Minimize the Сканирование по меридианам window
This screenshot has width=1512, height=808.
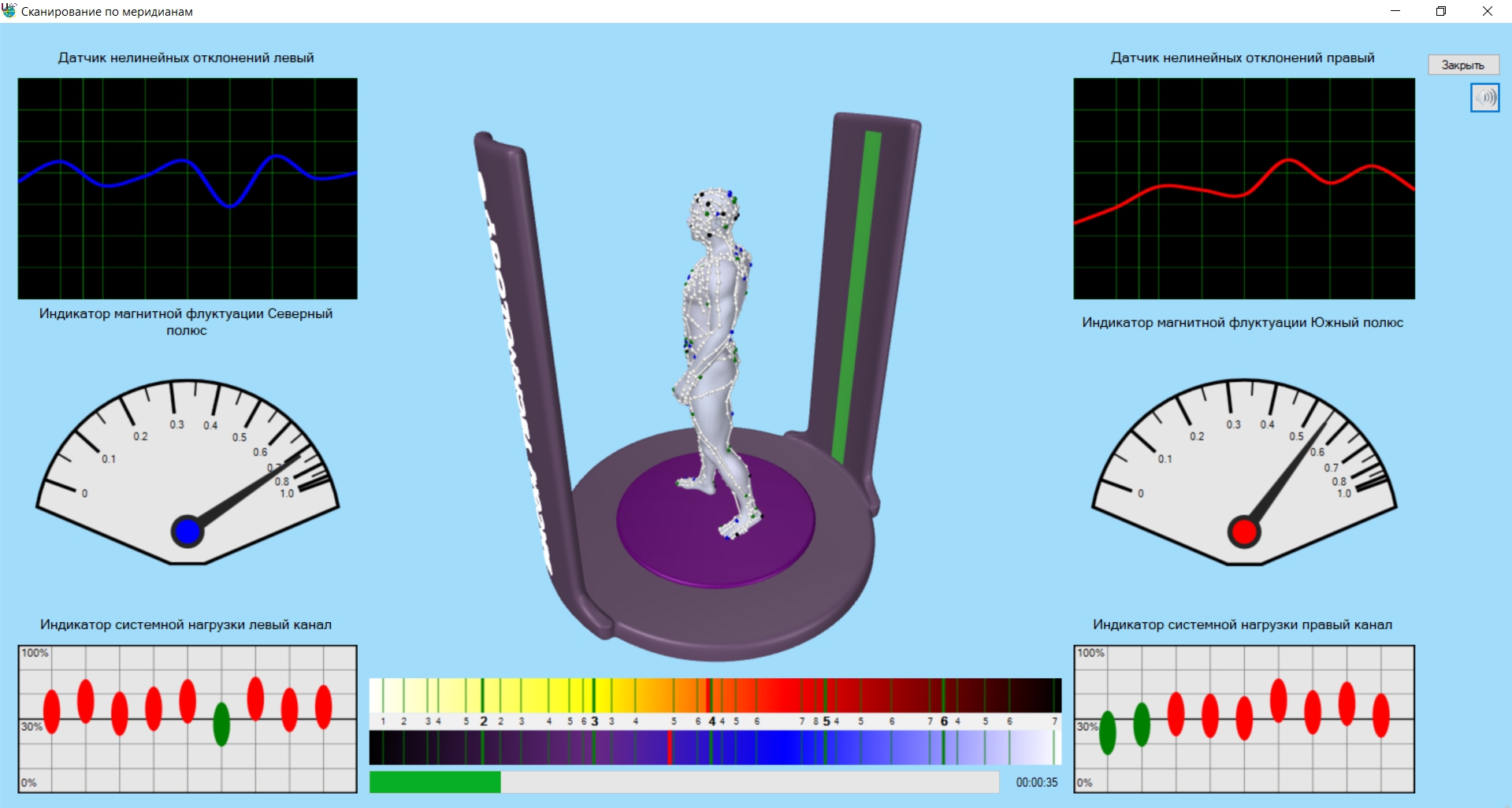(x=1395, y=11)
